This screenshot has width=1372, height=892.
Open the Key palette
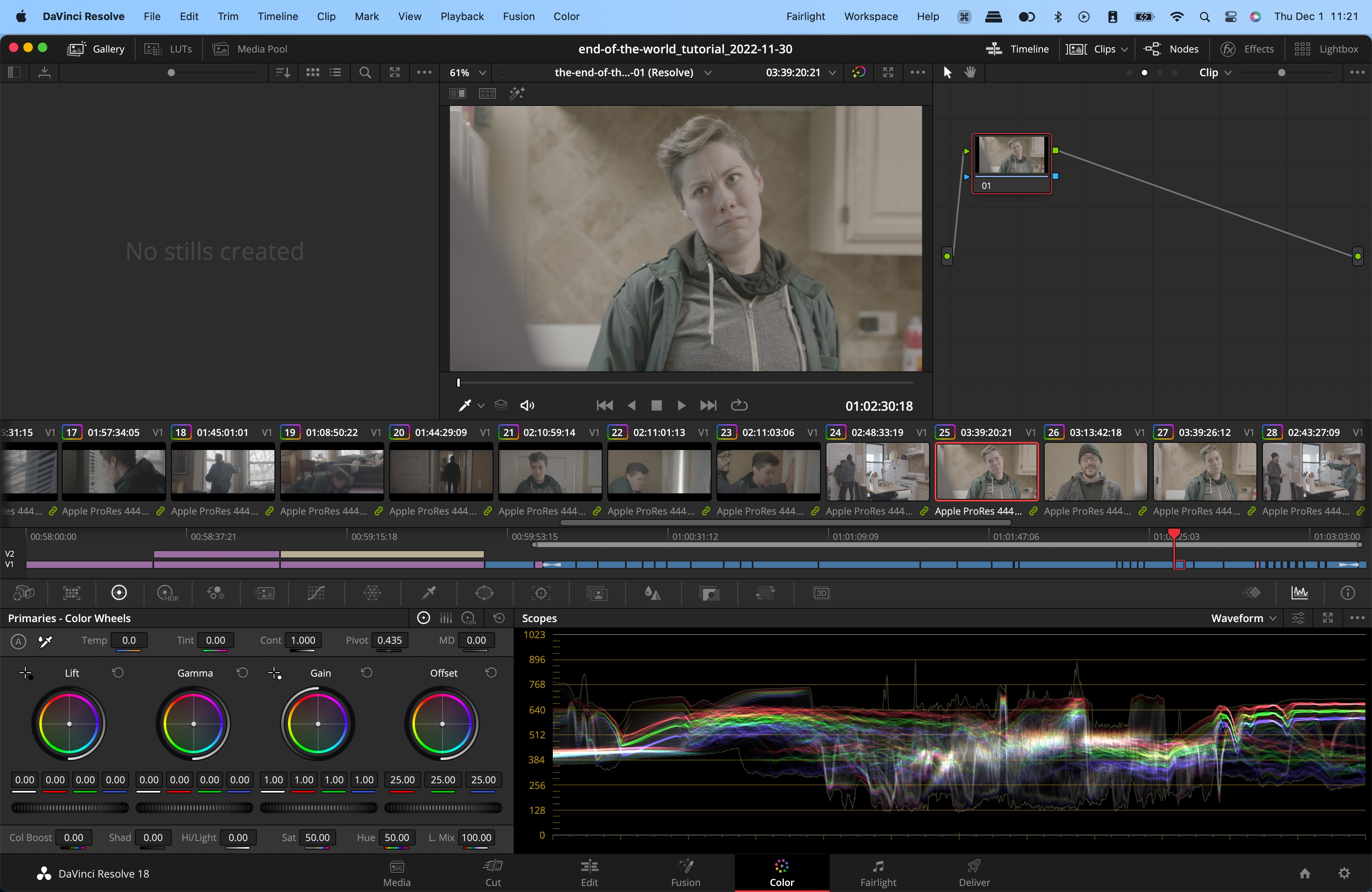click(709, 593)
